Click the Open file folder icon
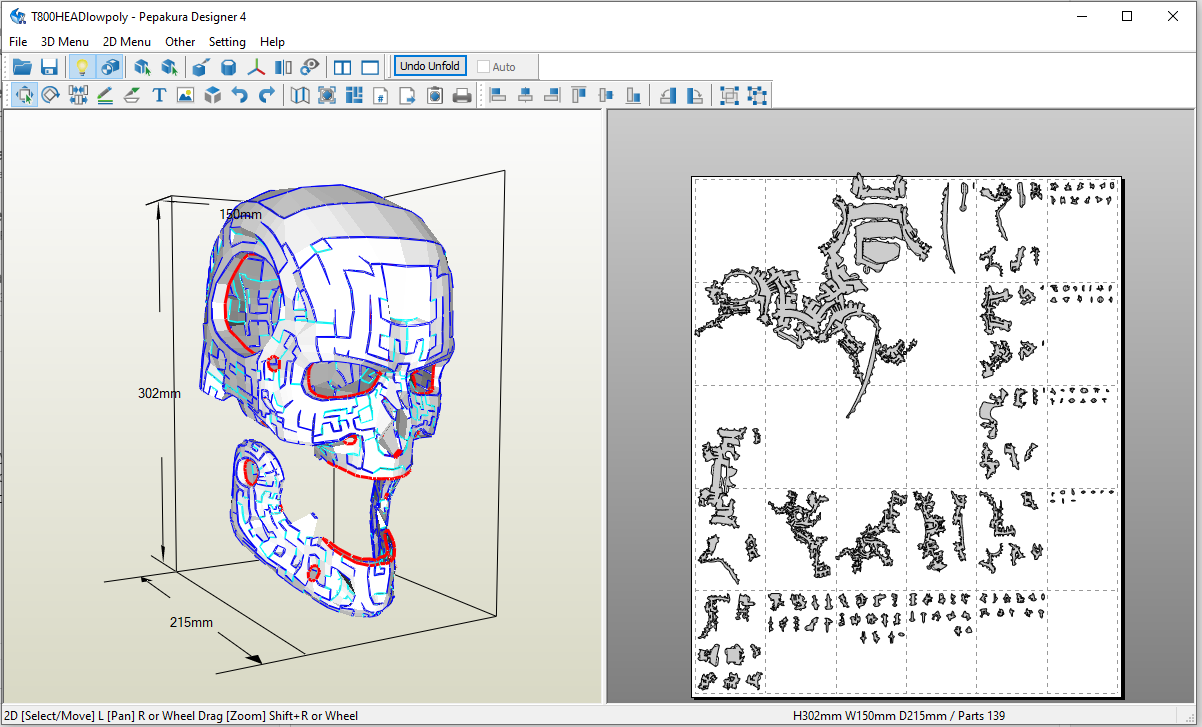Screen dimensions: 1202x727 coord(22,67)
